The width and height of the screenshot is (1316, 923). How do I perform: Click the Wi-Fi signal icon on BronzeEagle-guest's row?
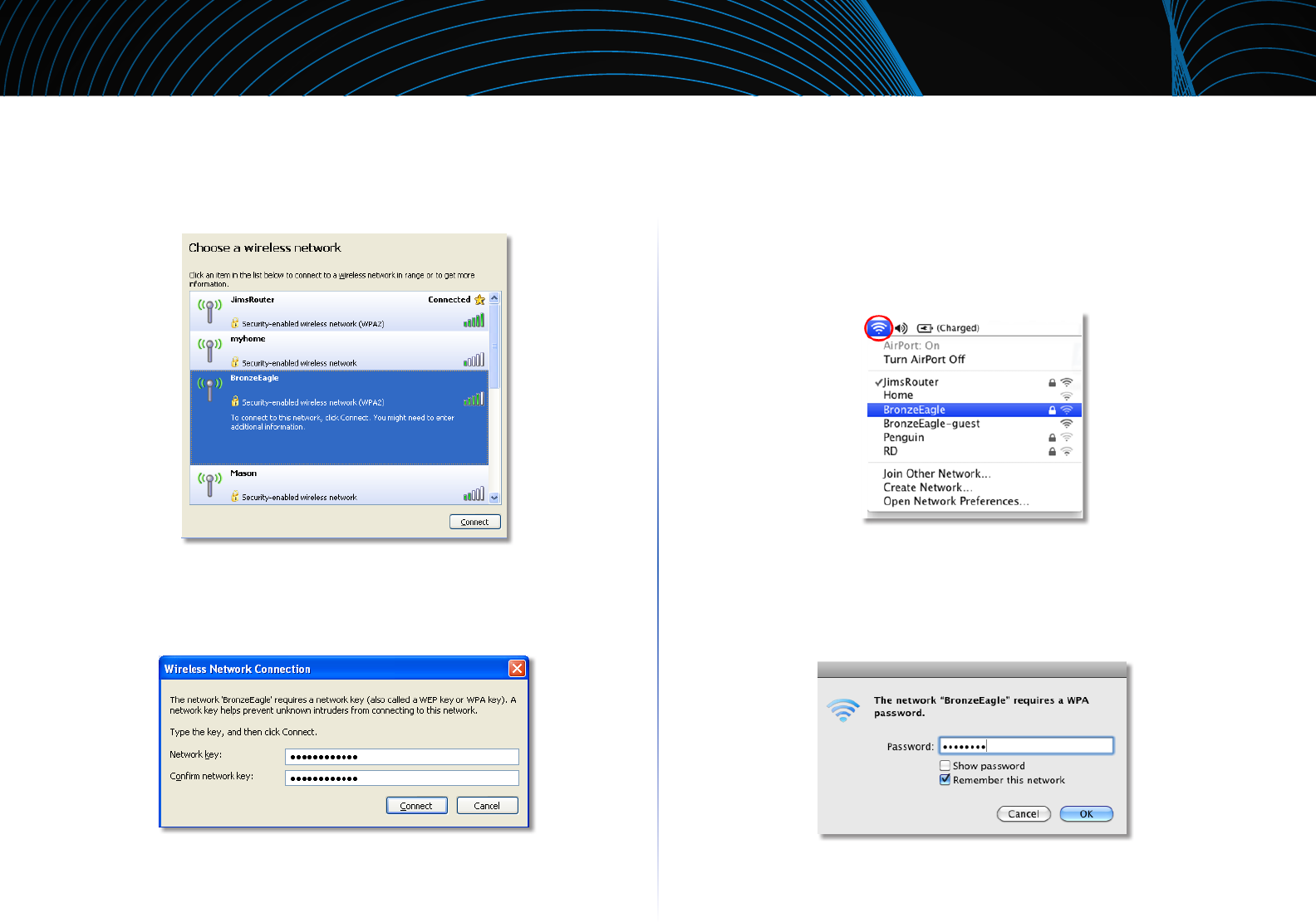click(x=1067, y=424)
